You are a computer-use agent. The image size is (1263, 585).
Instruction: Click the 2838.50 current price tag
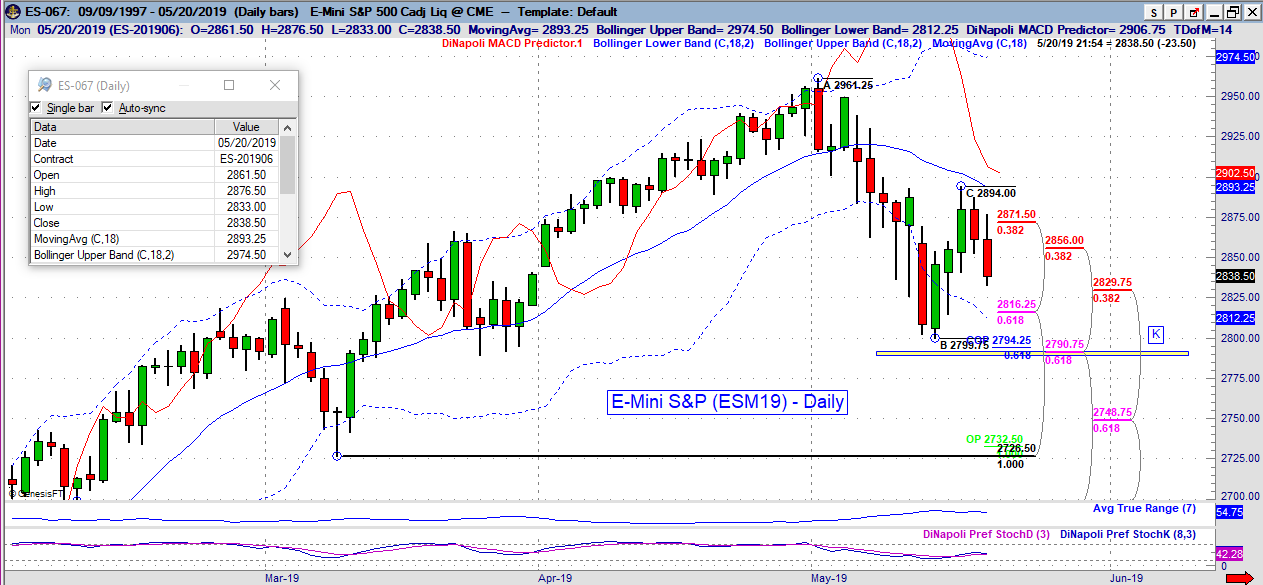[1236, 276]
